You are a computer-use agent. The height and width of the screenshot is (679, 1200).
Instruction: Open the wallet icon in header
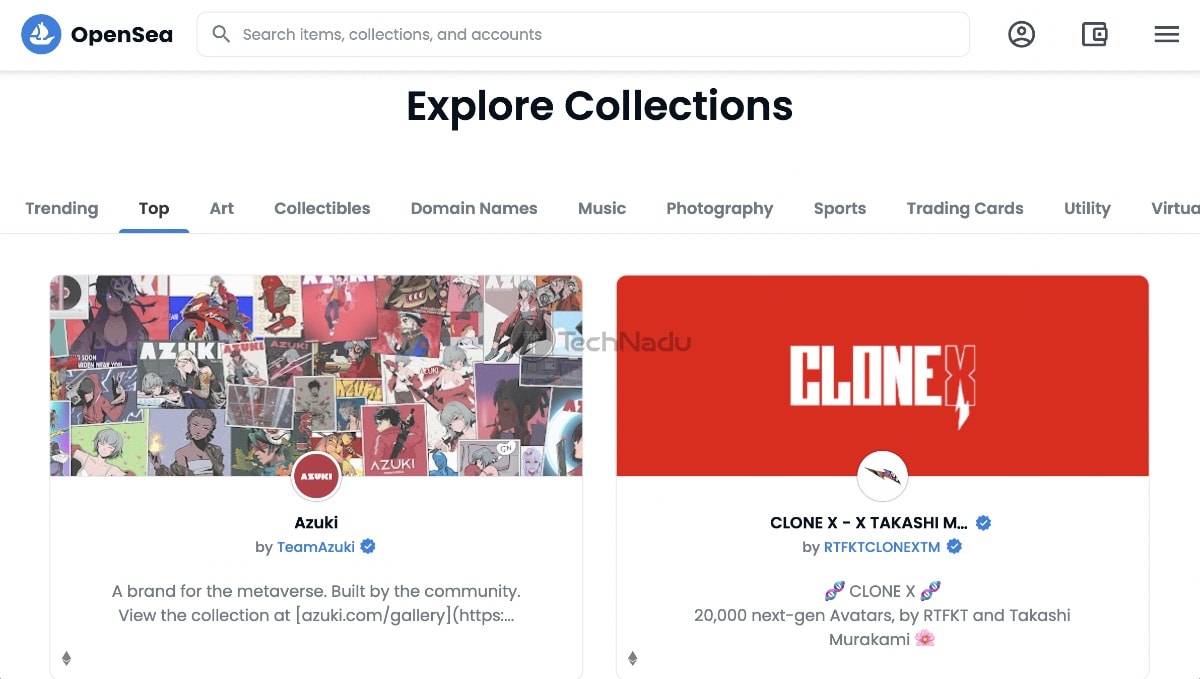tap(1094, 34)
